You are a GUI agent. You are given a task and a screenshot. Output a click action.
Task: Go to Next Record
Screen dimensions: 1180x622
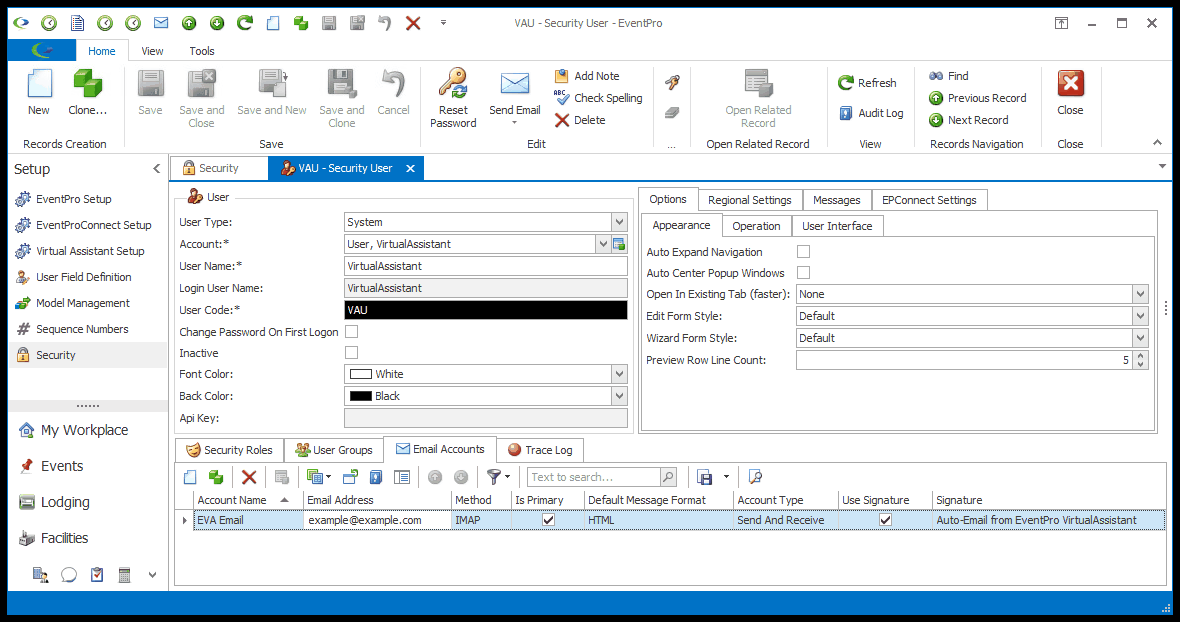click(969, 120)
